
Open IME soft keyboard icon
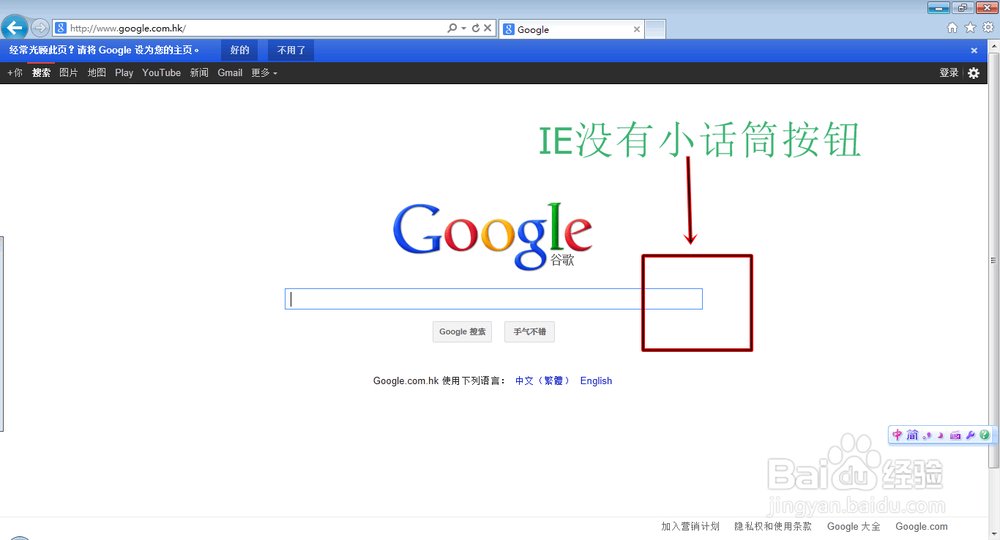[x=955, y=435]
